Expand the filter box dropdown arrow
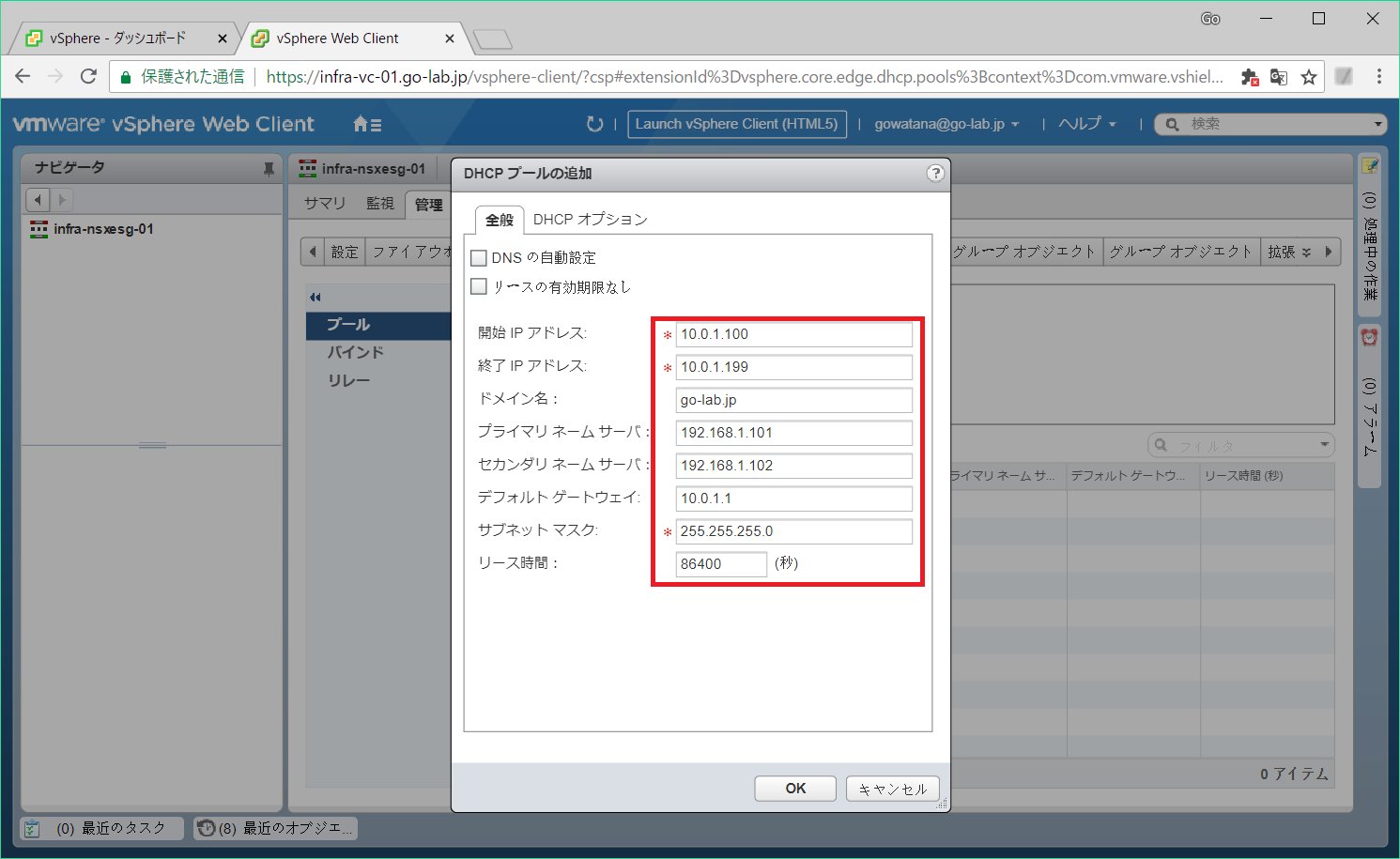 coord(1325,445)
